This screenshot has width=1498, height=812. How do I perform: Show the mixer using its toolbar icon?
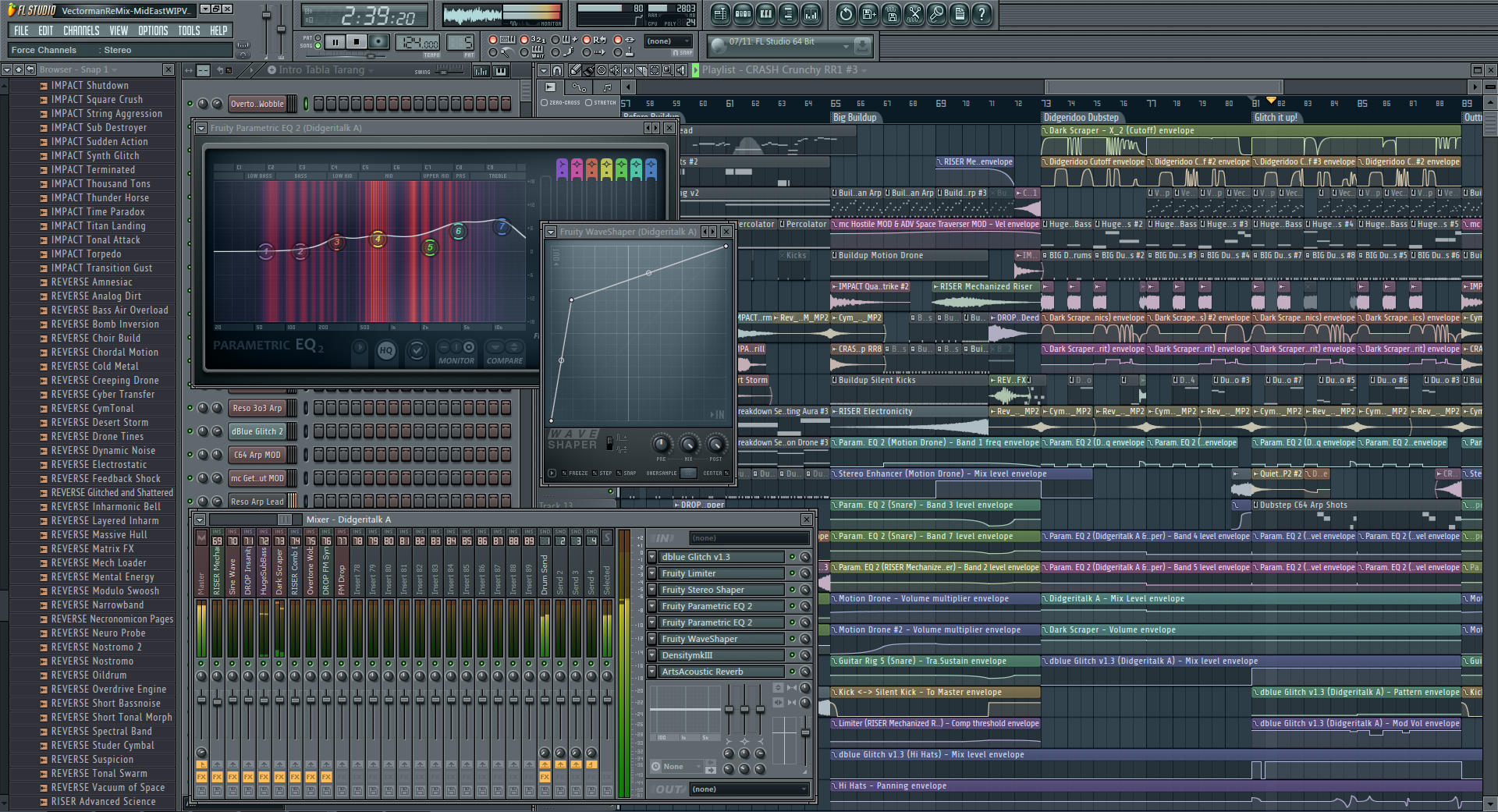[x=811, y=13]
